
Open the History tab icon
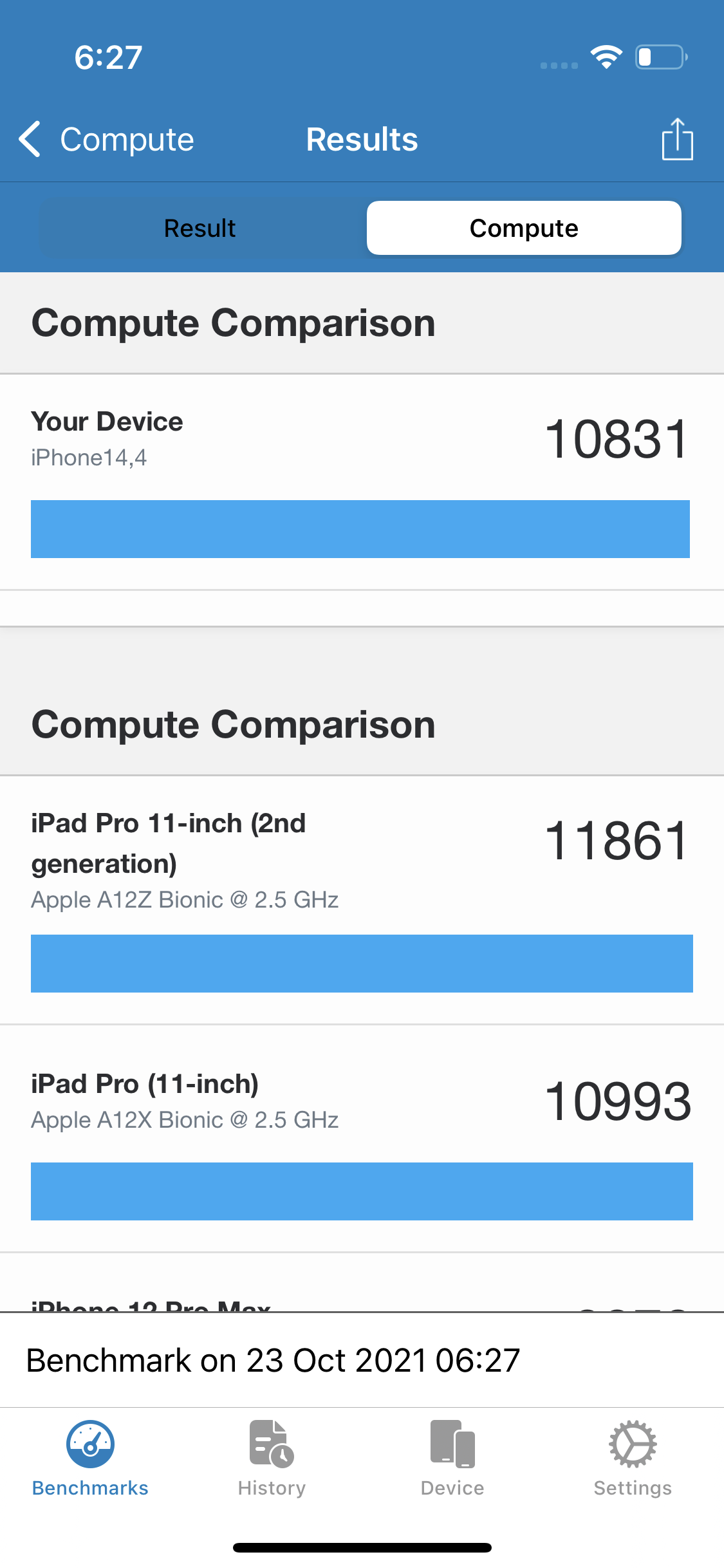click(272, 1444)
